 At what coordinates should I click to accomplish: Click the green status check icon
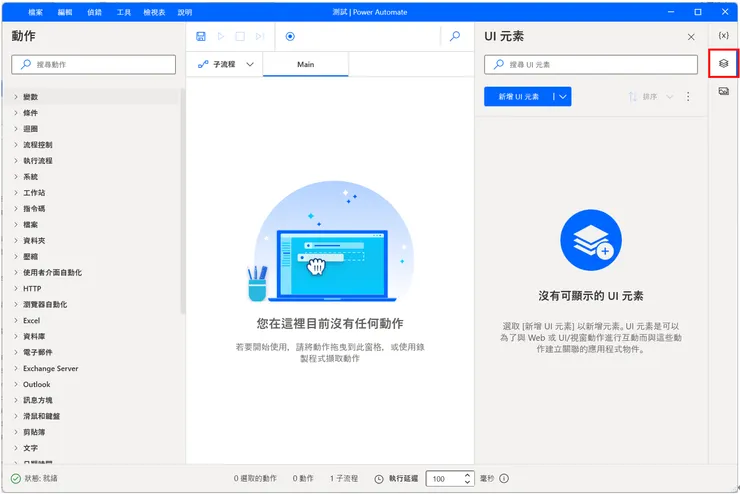(x=16, y=478)
